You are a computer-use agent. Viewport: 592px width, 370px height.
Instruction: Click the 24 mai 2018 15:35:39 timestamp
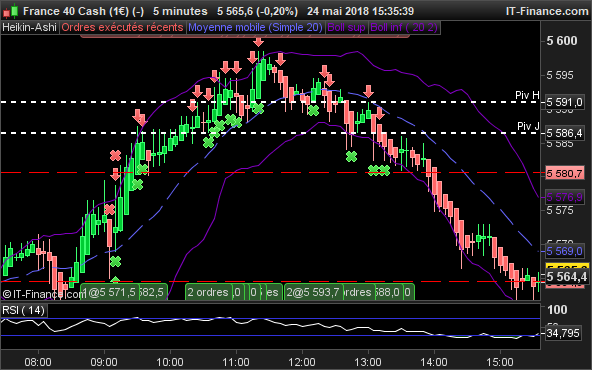pyautogui.click(x=360, y=11)
